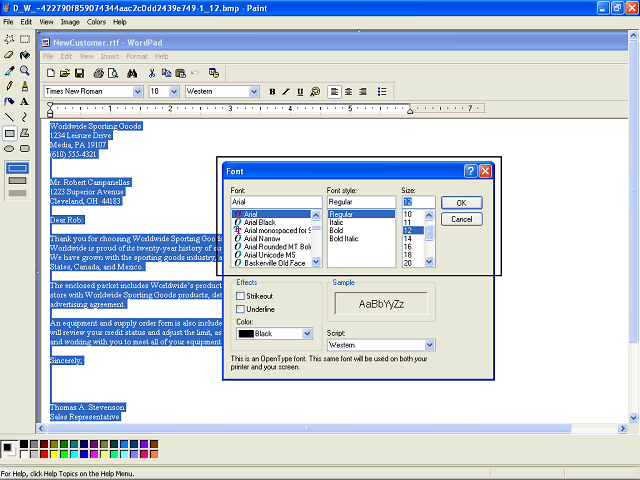Select the Free-Form Select tool in Paint
Image resolution: width=640 pixels, height=480 pixels.
click(x=9, y=39)
